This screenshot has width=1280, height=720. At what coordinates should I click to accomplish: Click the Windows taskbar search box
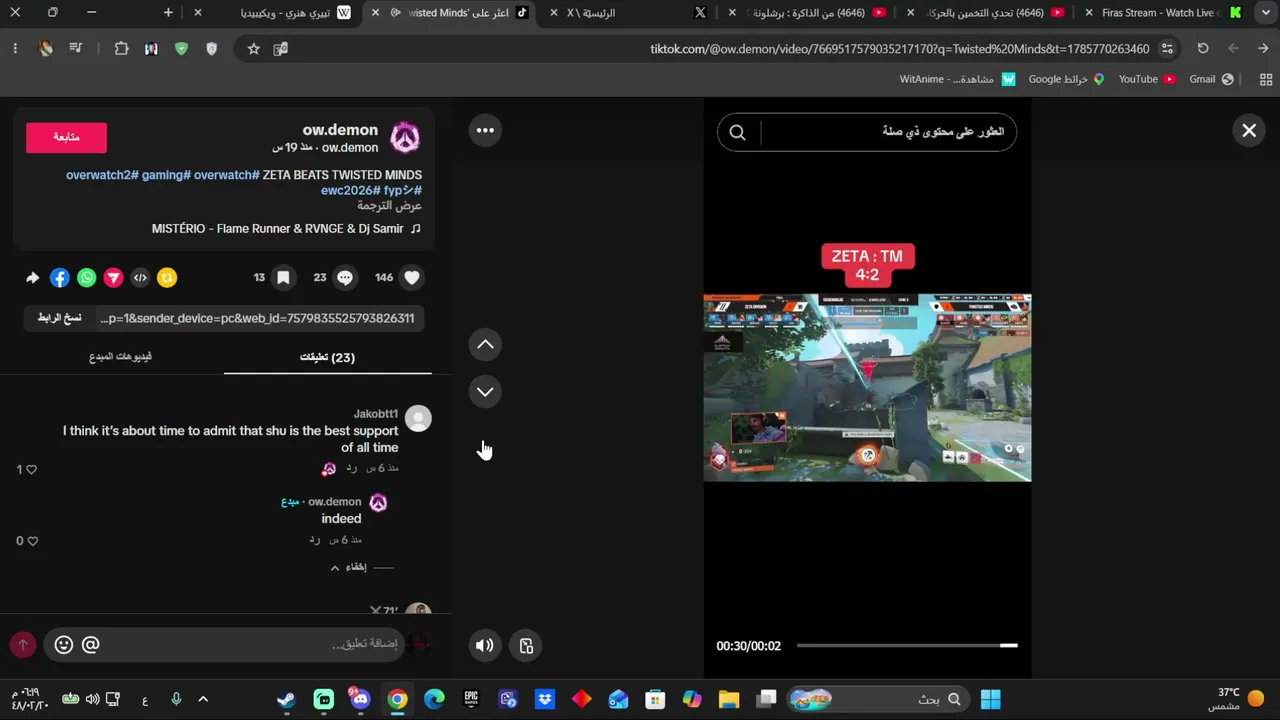(x=879, y=699)
